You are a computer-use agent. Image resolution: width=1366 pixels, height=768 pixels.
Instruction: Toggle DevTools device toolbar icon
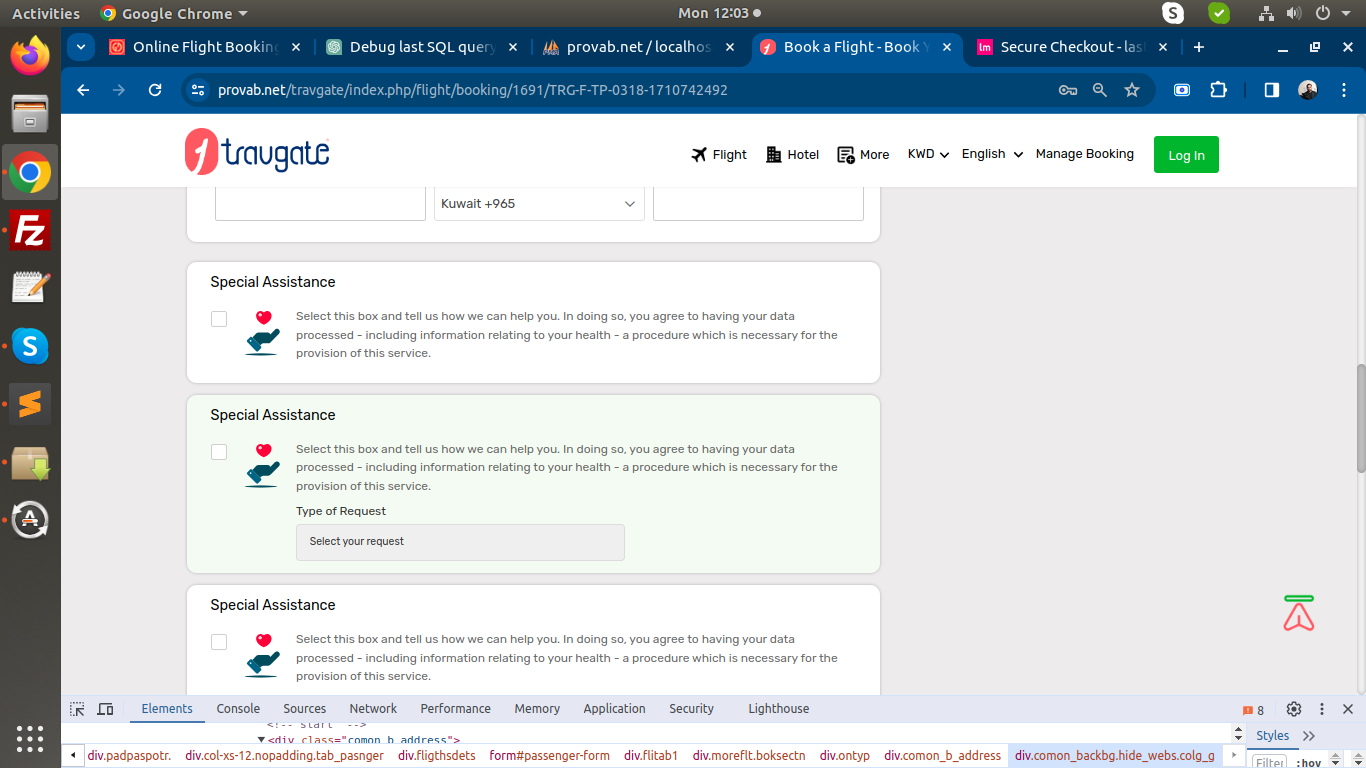105,709
